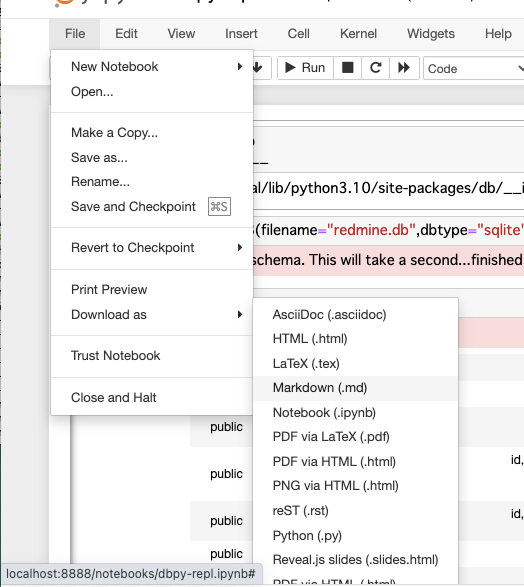Image resolution: width=524 pixels, height=587 pixels.
Task: Open the Widgets menu
Action: [x=431, y=34]
